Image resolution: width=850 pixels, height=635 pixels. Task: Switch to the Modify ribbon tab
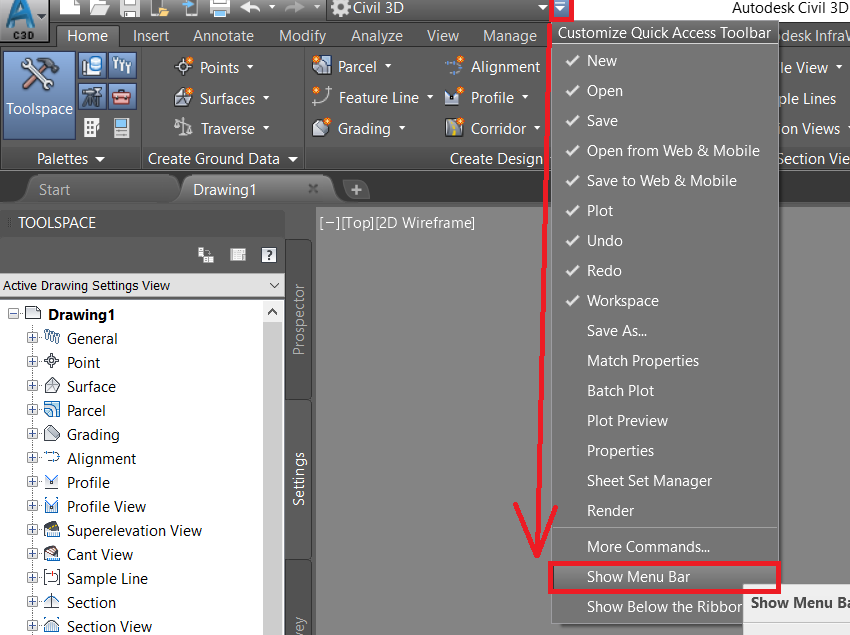coord(302,36)
